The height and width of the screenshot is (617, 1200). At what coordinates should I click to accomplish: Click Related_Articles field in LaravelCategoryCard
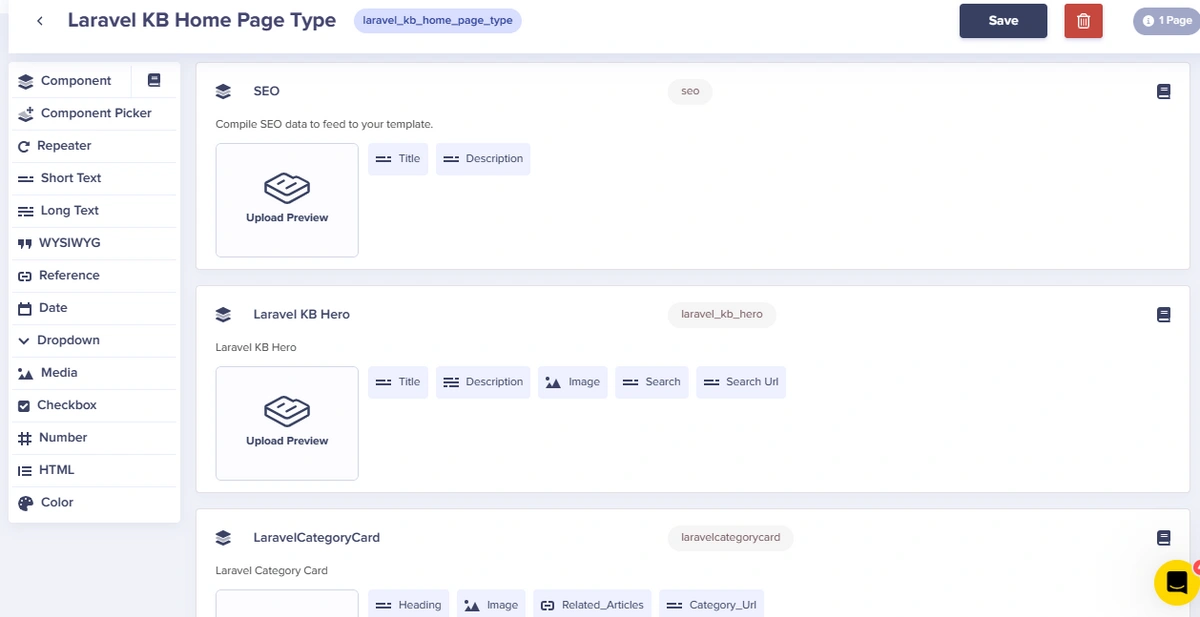pos(592,605)
